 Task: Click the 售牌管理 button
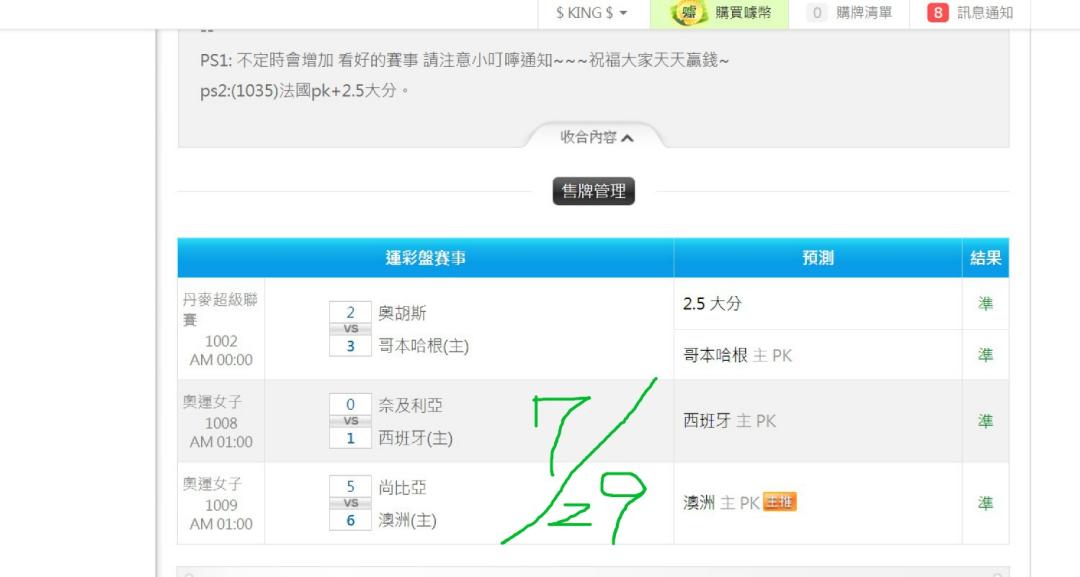(x=594, y=191)
